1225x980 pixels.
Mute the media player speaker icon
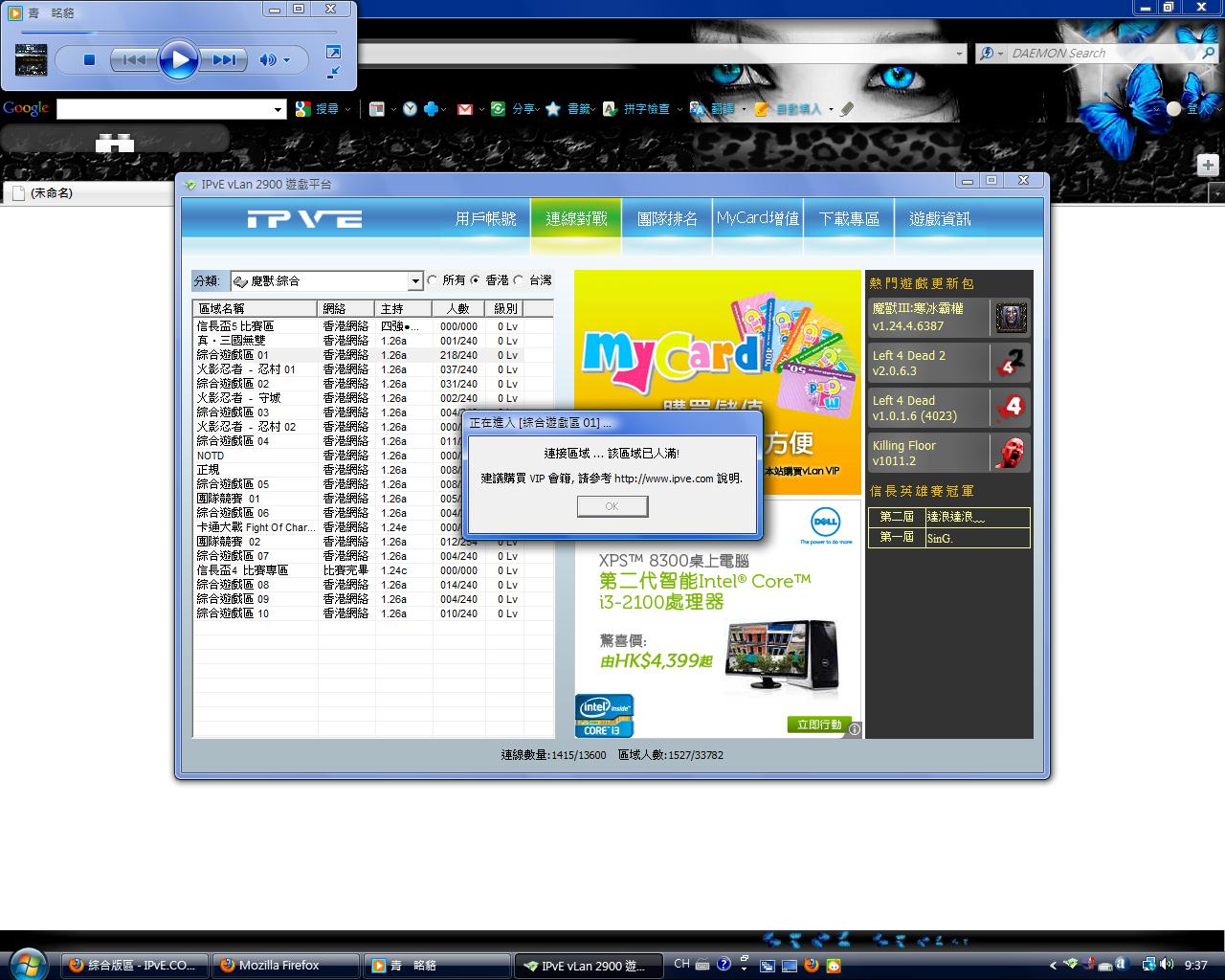coord(267,59)
